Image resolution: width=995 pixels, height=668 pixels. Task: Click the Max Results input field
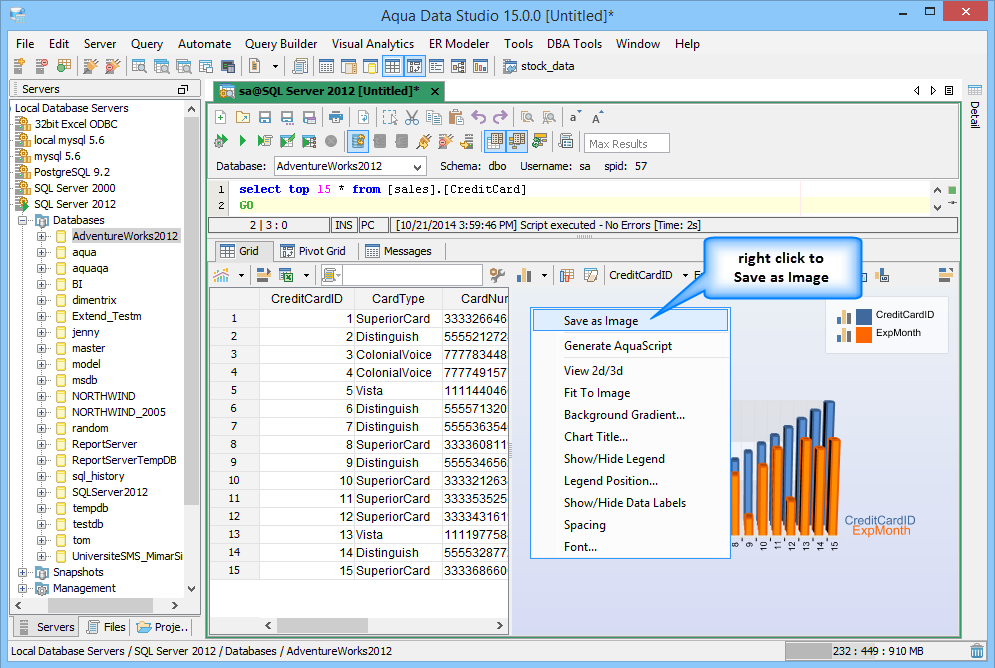coord(626,143)
